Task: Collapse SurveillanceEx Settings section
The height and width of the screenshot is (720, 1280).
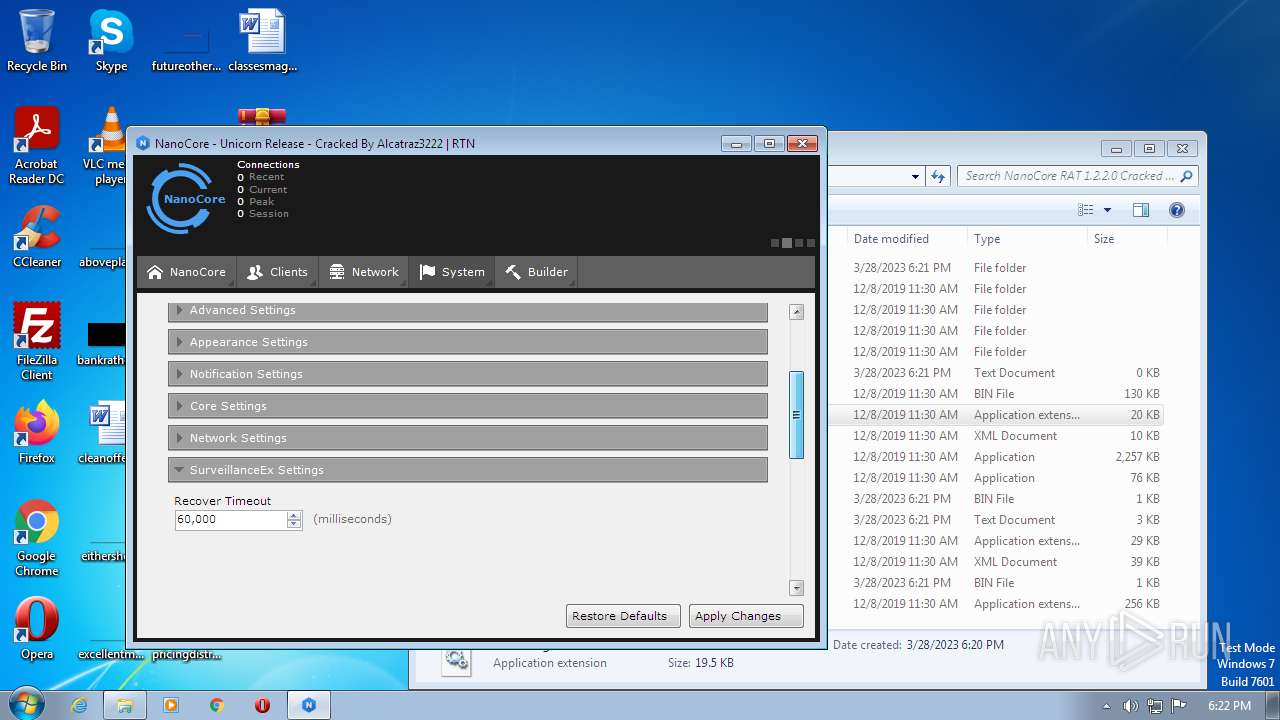Action: click(x=468, y=470)
